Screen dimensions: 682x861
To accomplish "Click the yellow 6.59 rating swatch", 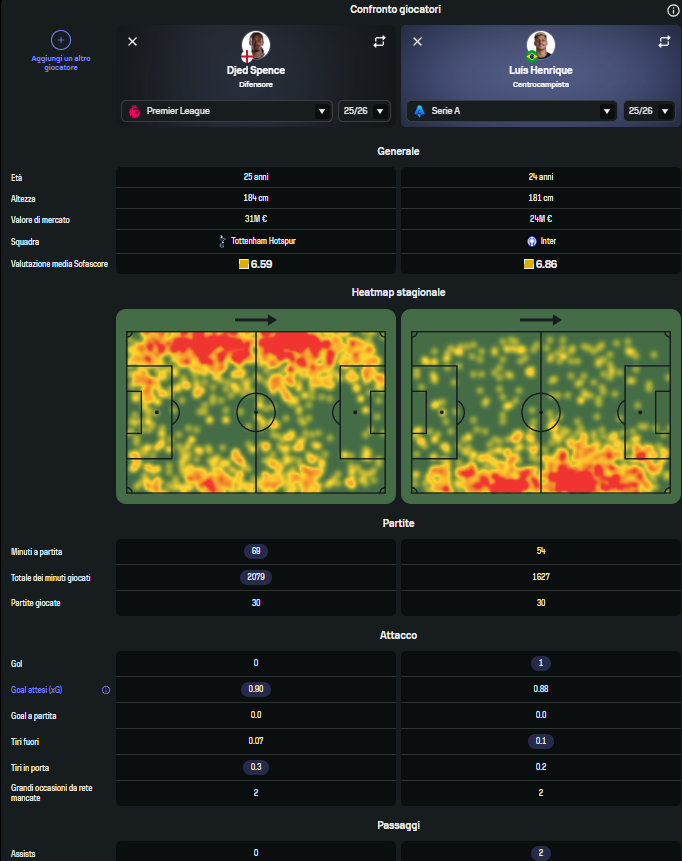I will tap(244, 264).
